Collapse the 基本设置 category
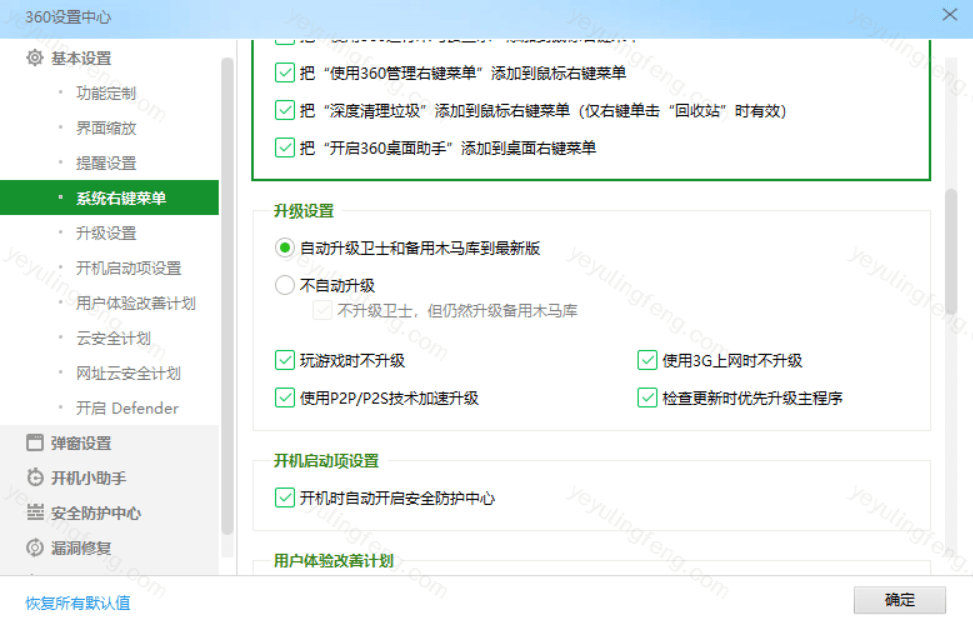The height and width of the screenshot is (625, 973). (x=81, y=58)
